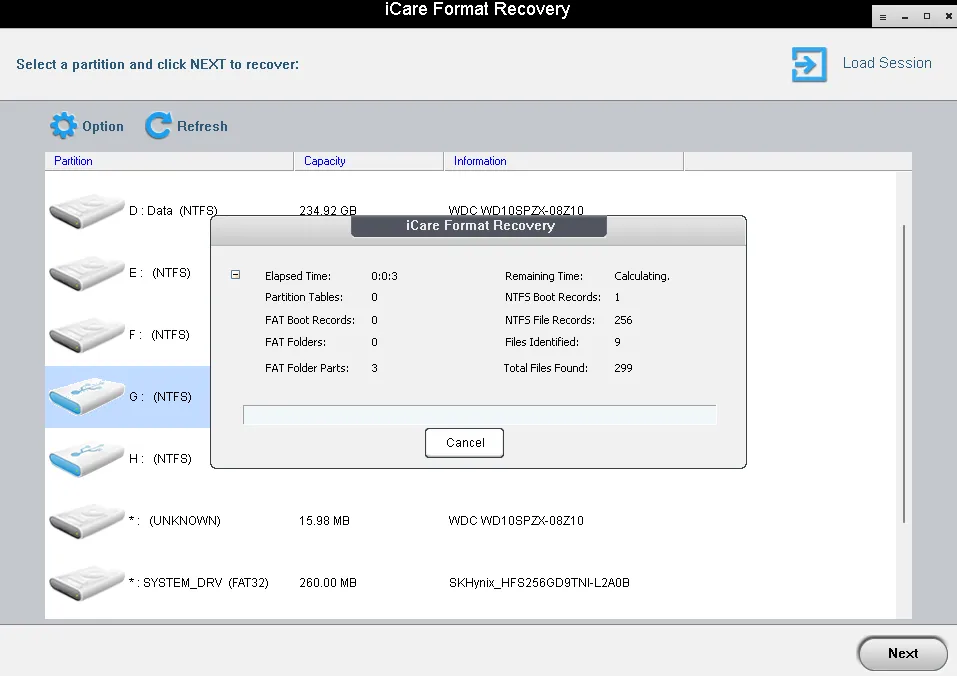The width and height of the screenshot is (957, 676).
Task: Cancel the scanning process
Action: click(464, 443)
